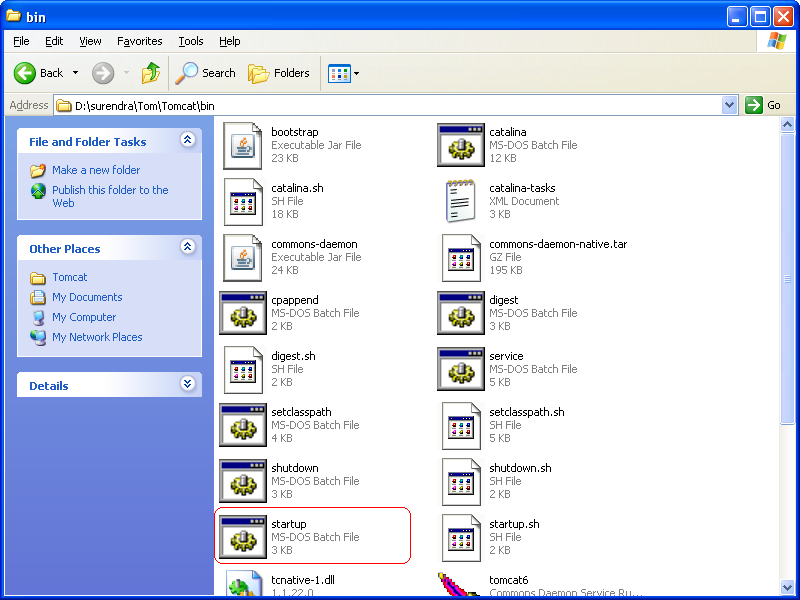Click the tcnative-1.dll file name
This screenshot has width=800, height=600.
(x=303, y=580)
